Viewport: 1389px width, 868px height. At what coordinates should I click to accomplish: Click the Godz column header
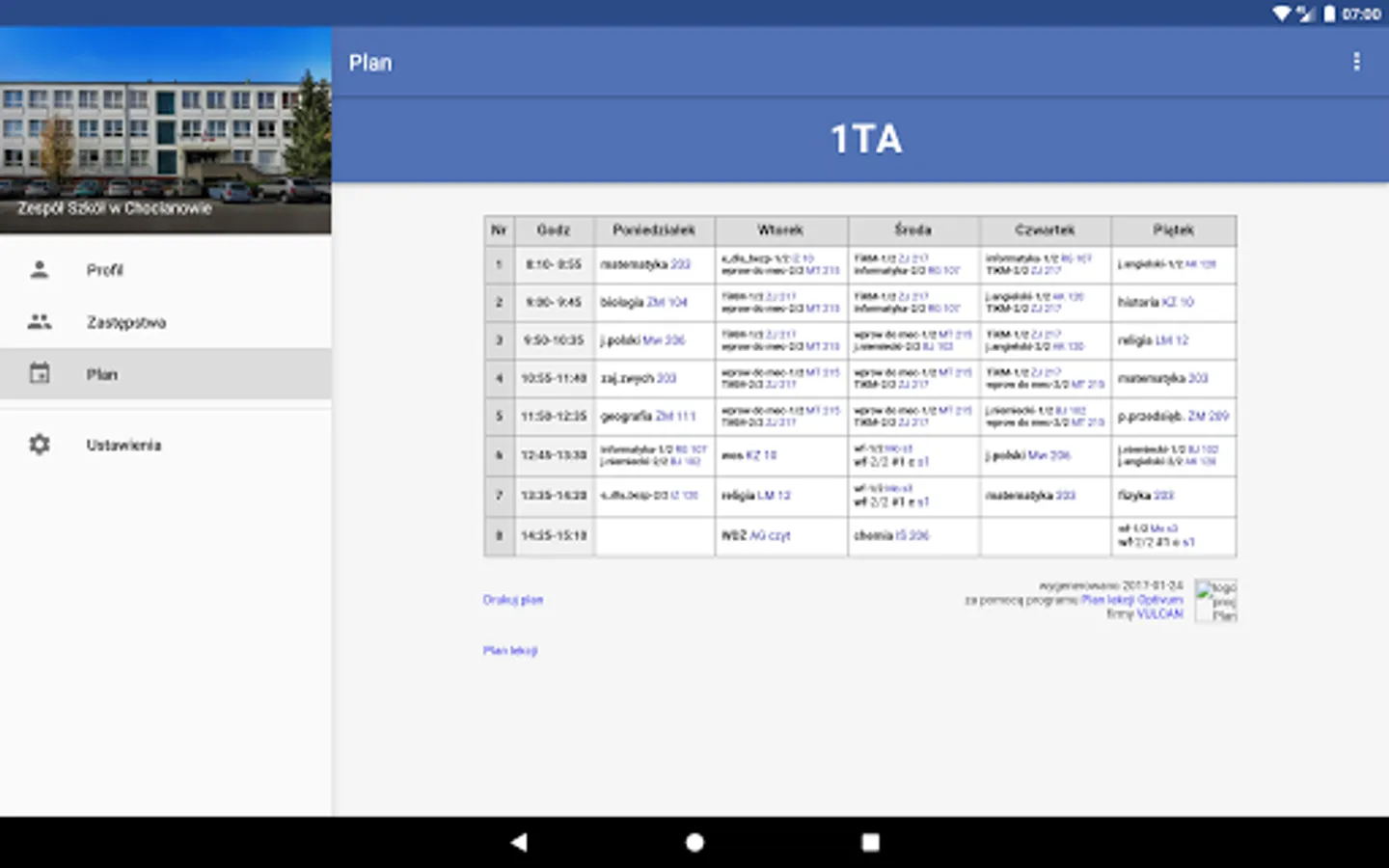pos(554,231)
